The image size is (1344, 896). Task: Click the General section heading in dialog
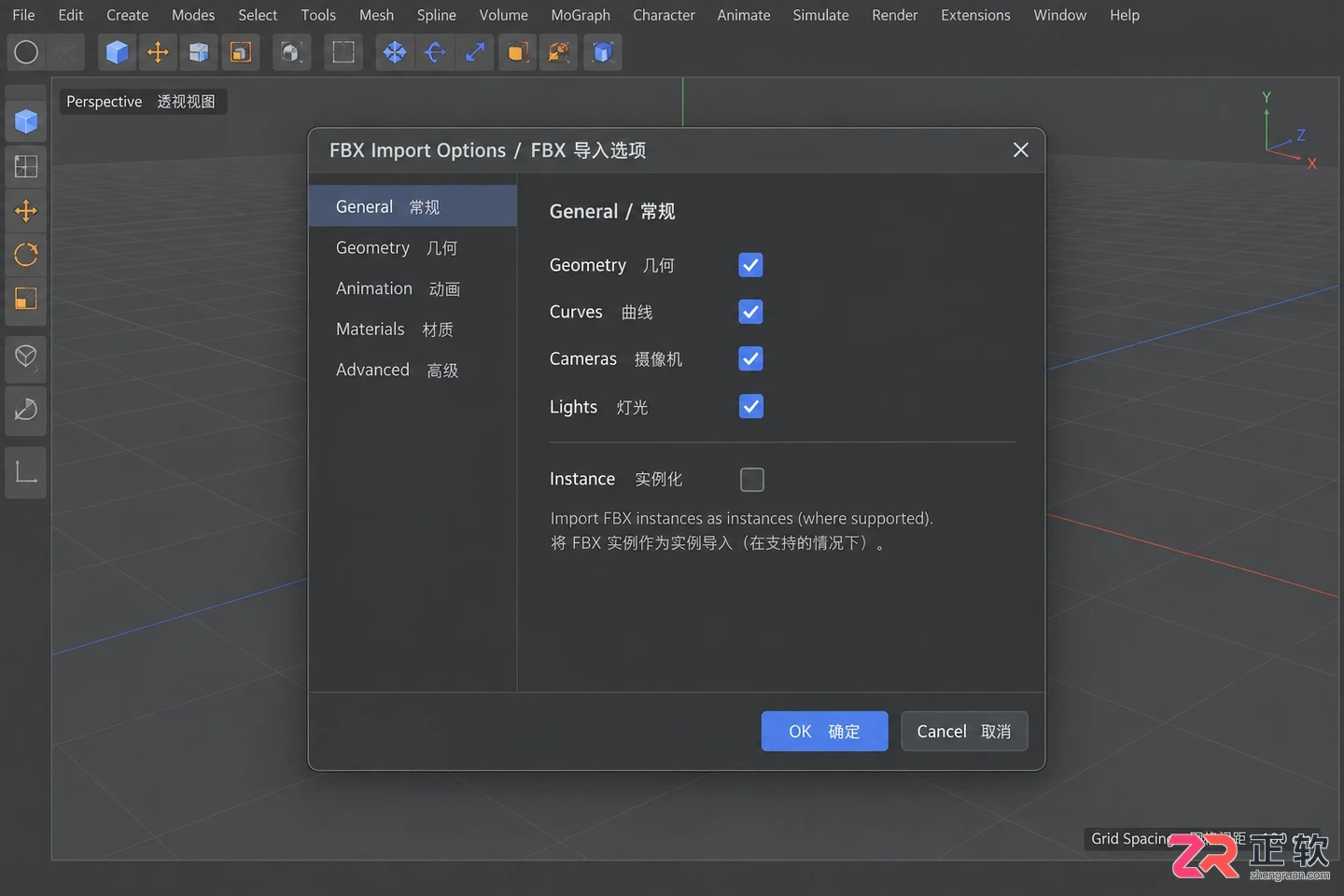612,211
